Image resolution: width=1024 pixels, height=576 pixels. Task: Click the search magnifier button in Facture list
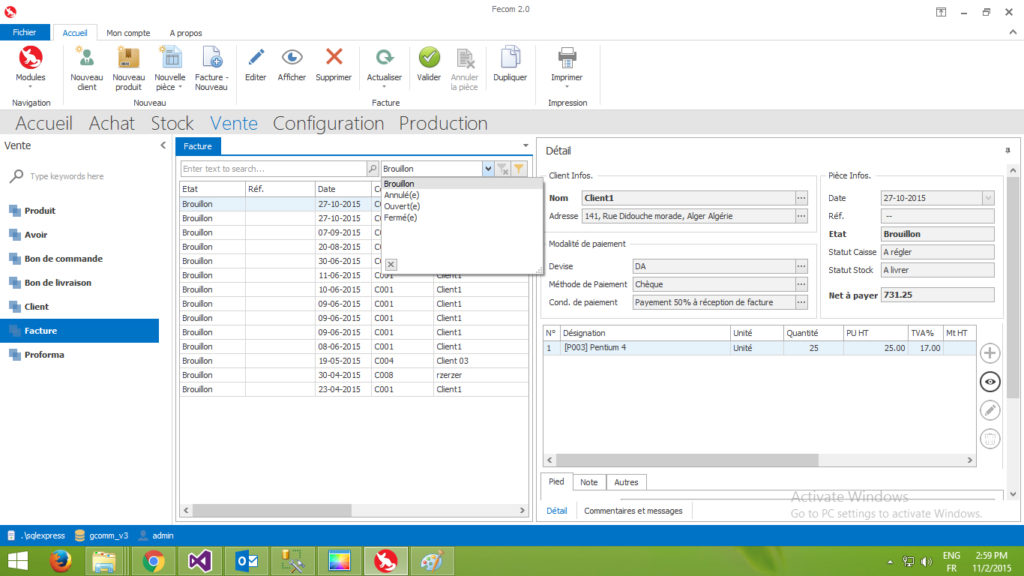pos(372,168)
